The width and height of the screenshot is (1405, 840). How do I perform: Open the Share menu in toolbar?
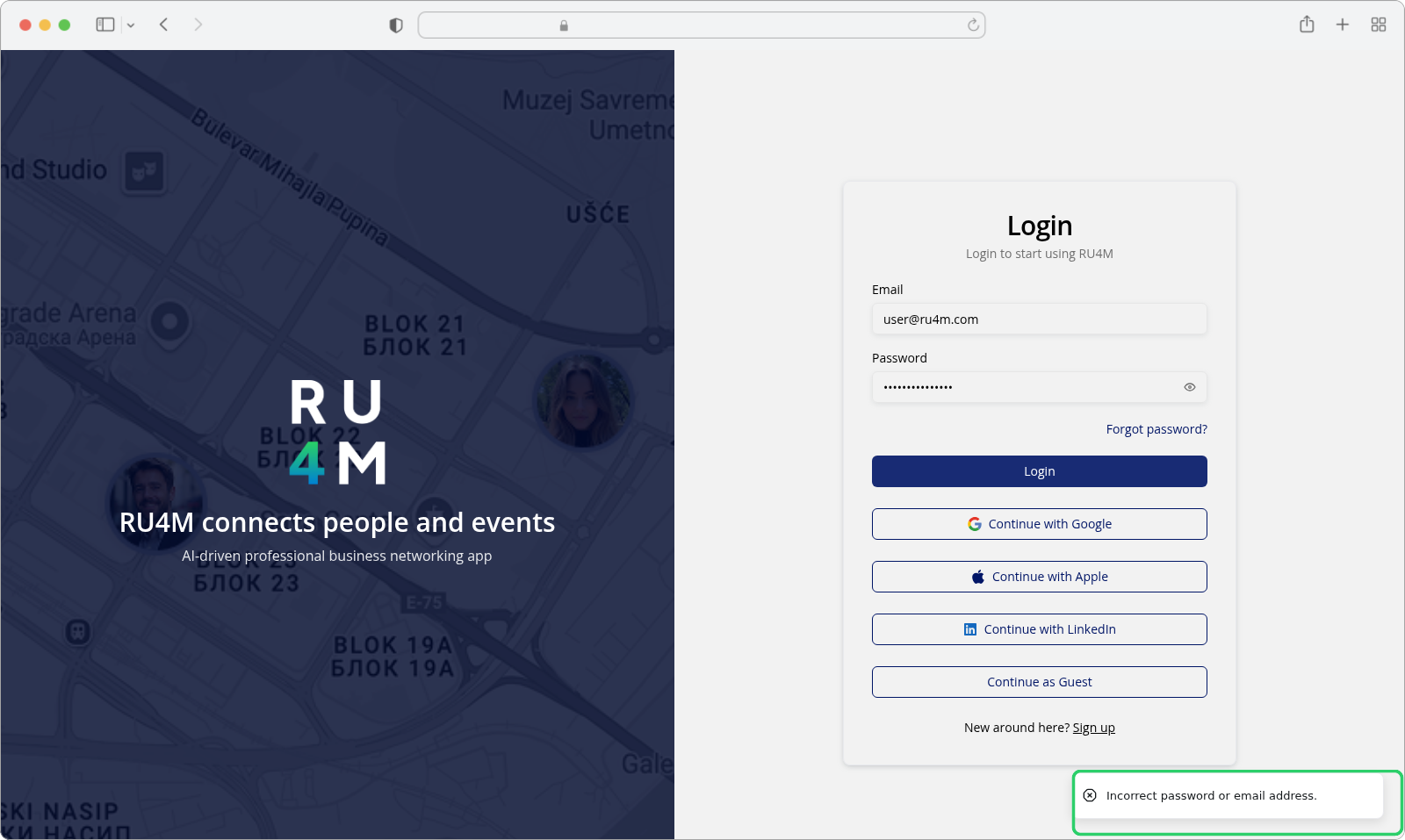1307,25
